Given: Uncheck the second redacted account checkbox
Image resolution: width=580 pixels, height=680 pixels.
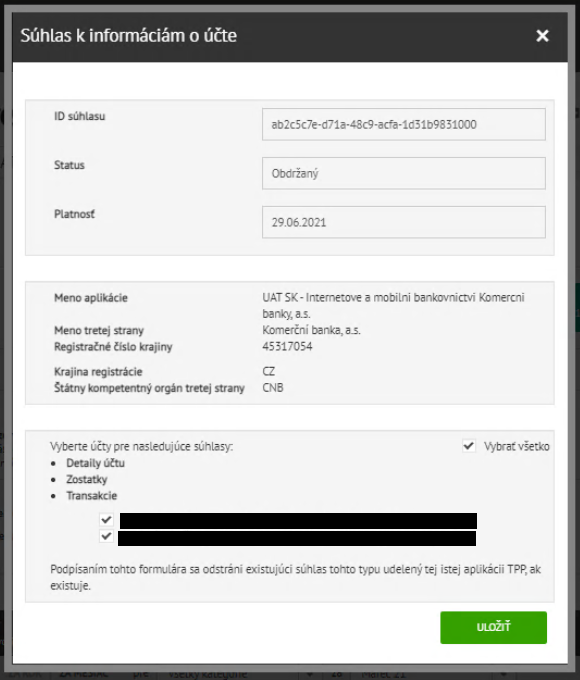Looking at the screenshot, I should [x=106, y=536].
